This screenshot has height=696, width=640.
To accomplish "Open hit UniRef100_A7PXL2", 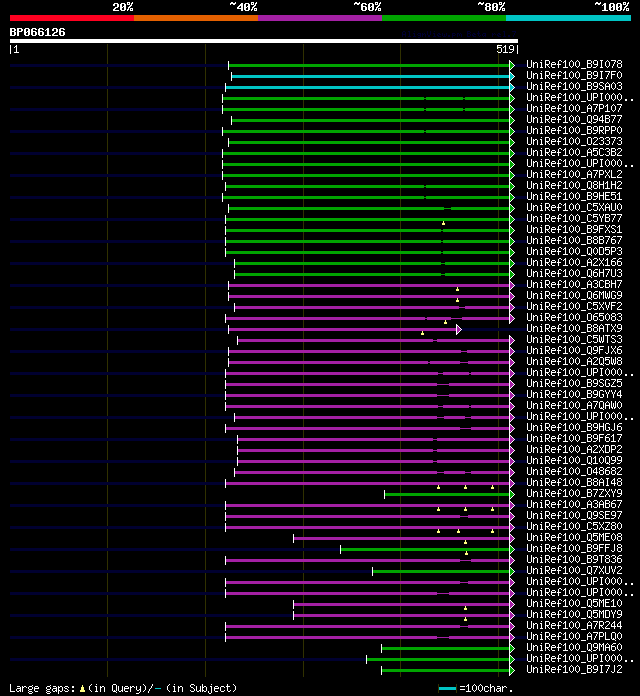I will point(574,174).
